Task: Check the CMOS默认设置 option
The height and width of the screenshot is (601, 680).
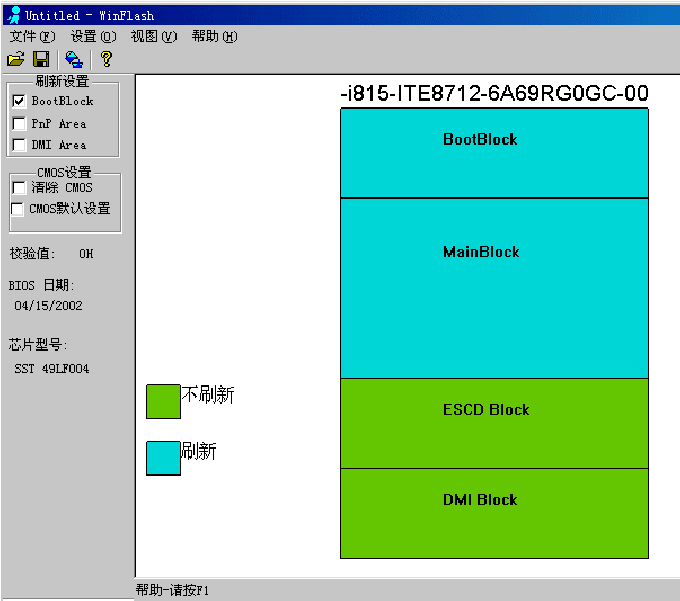Action: click(x=17, y=209)
